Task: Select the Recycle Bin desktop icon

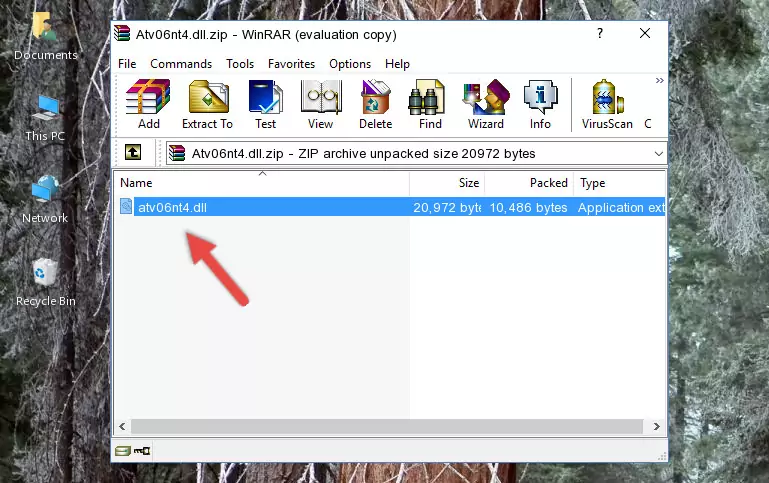Action: pyautogui.click(x=46, y=282)
